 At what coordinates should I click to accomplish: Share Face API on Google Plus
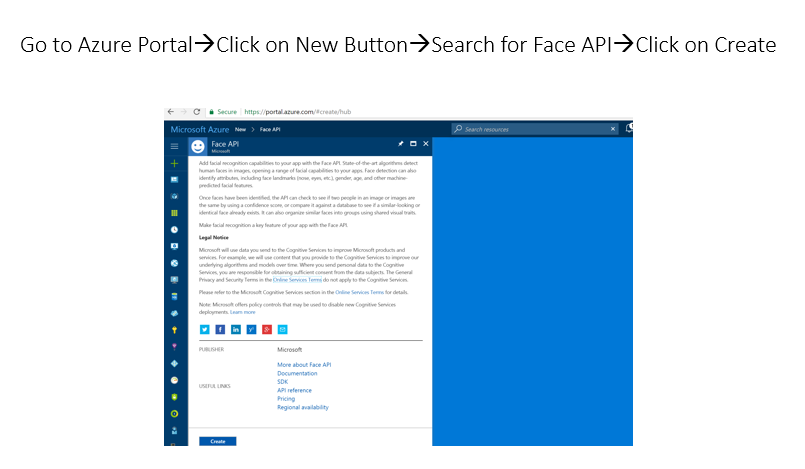267,329
